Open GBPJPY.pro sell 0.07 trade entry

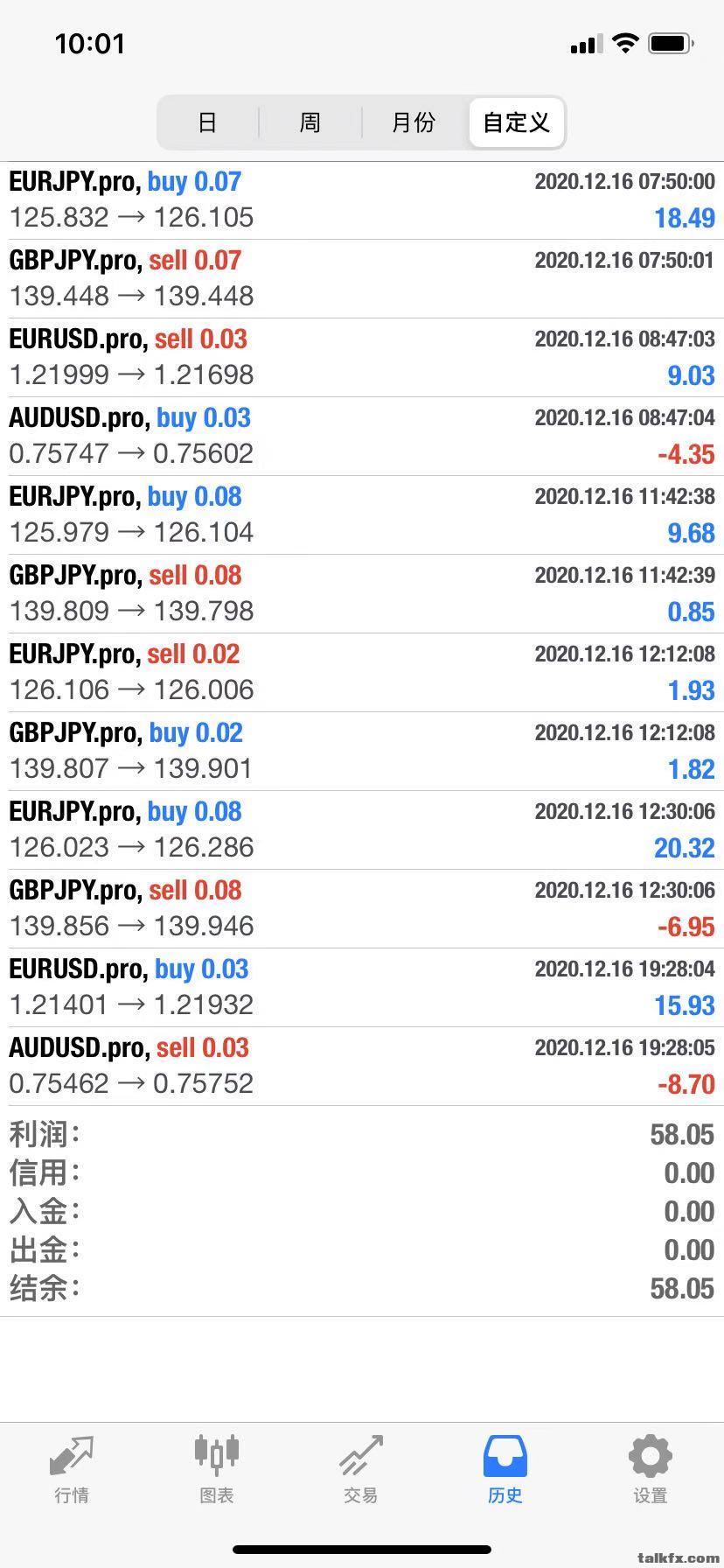click(x=362, y=279)
